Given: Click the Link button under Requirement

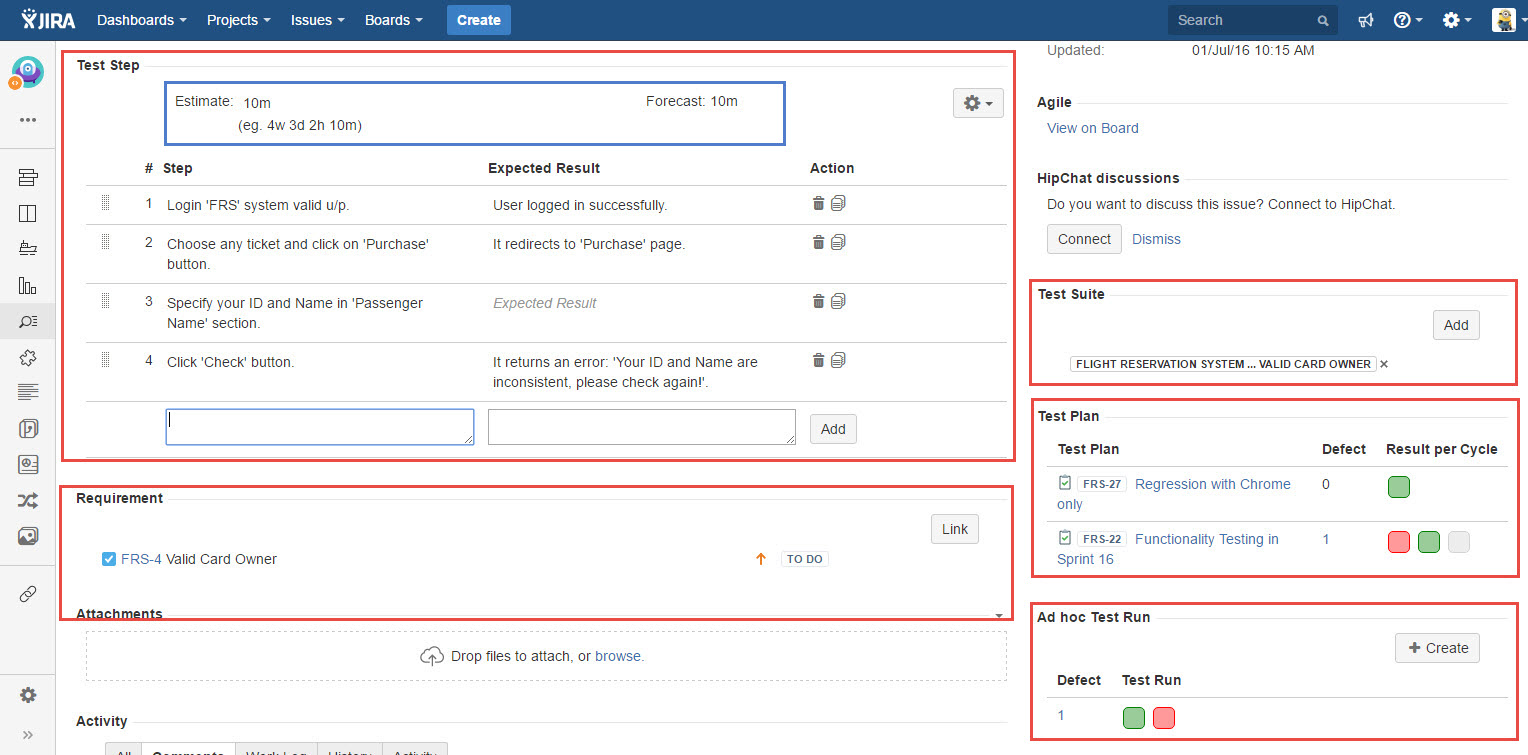Looking at the screenshot, I should coord(955,529).
